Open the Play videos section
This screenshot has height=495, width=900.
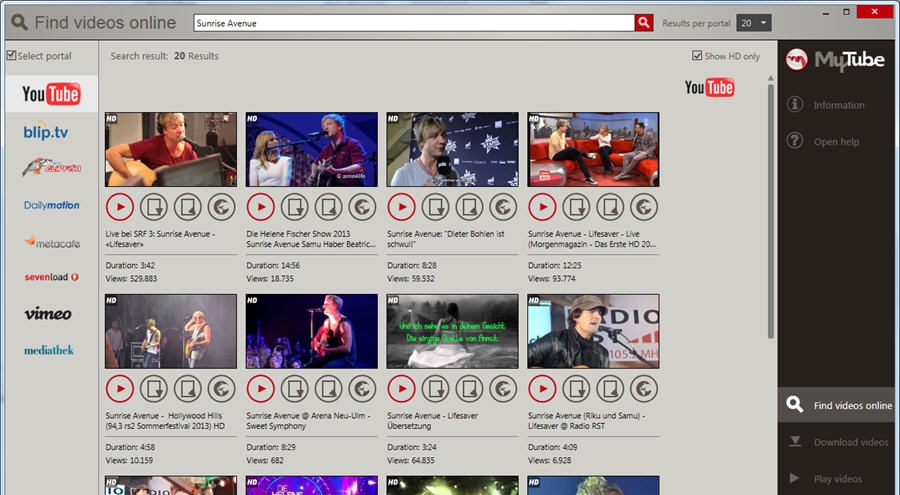coord(838,478)
